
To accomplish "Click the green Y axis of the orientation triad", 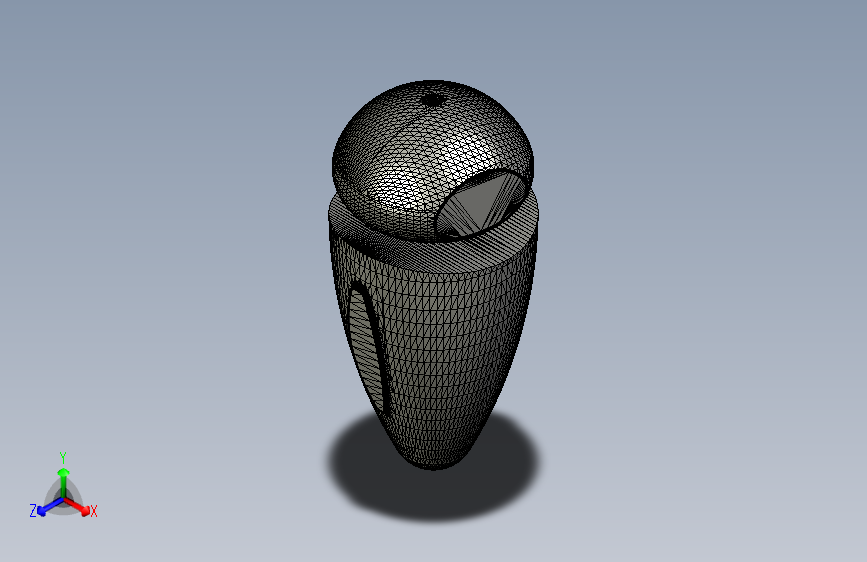I will (64, 481).
